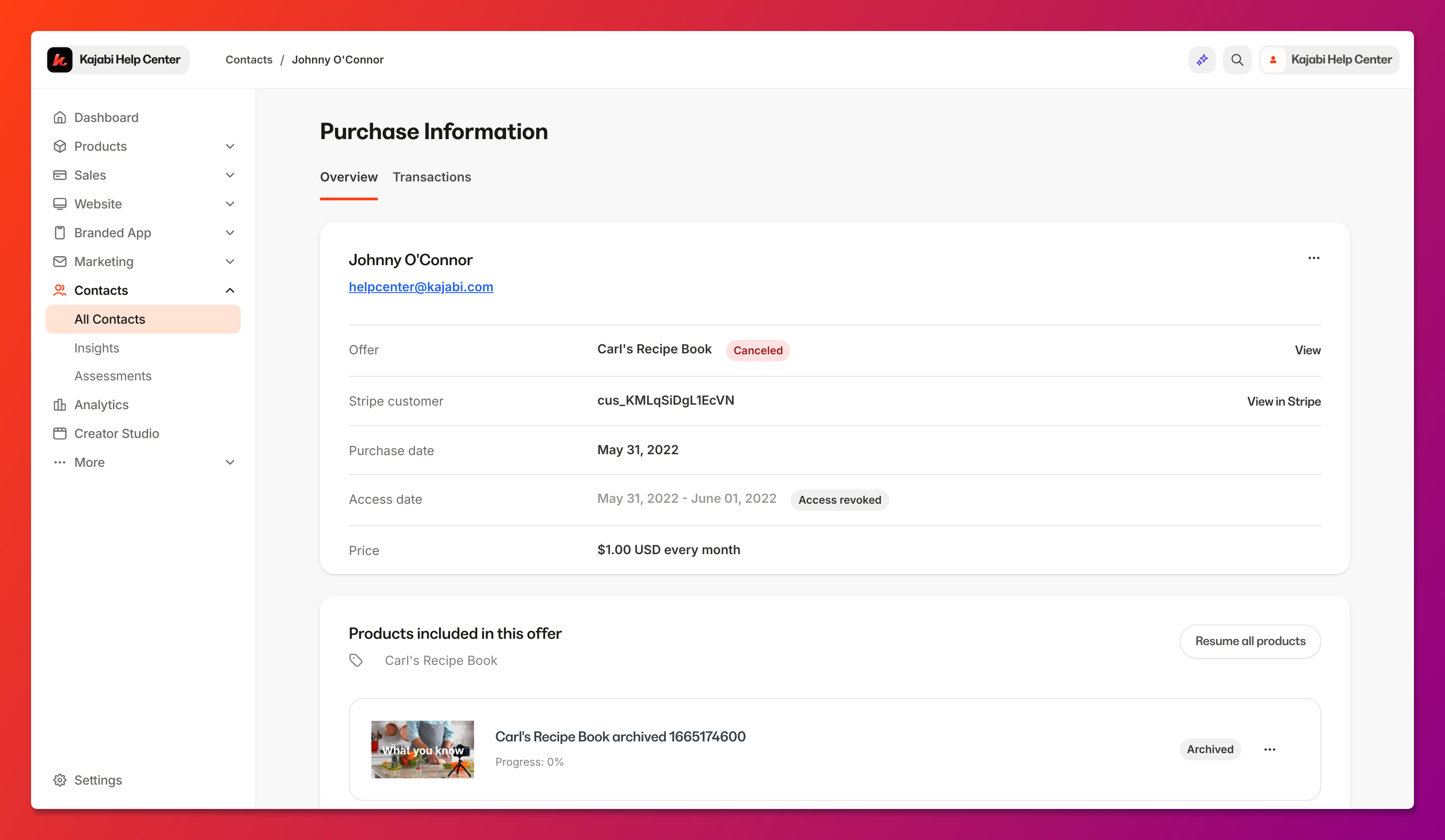Open Settings in sidebar
The width and height of the screenshot is (1445, 840).
pyautogui.click(x=98, y=780)
